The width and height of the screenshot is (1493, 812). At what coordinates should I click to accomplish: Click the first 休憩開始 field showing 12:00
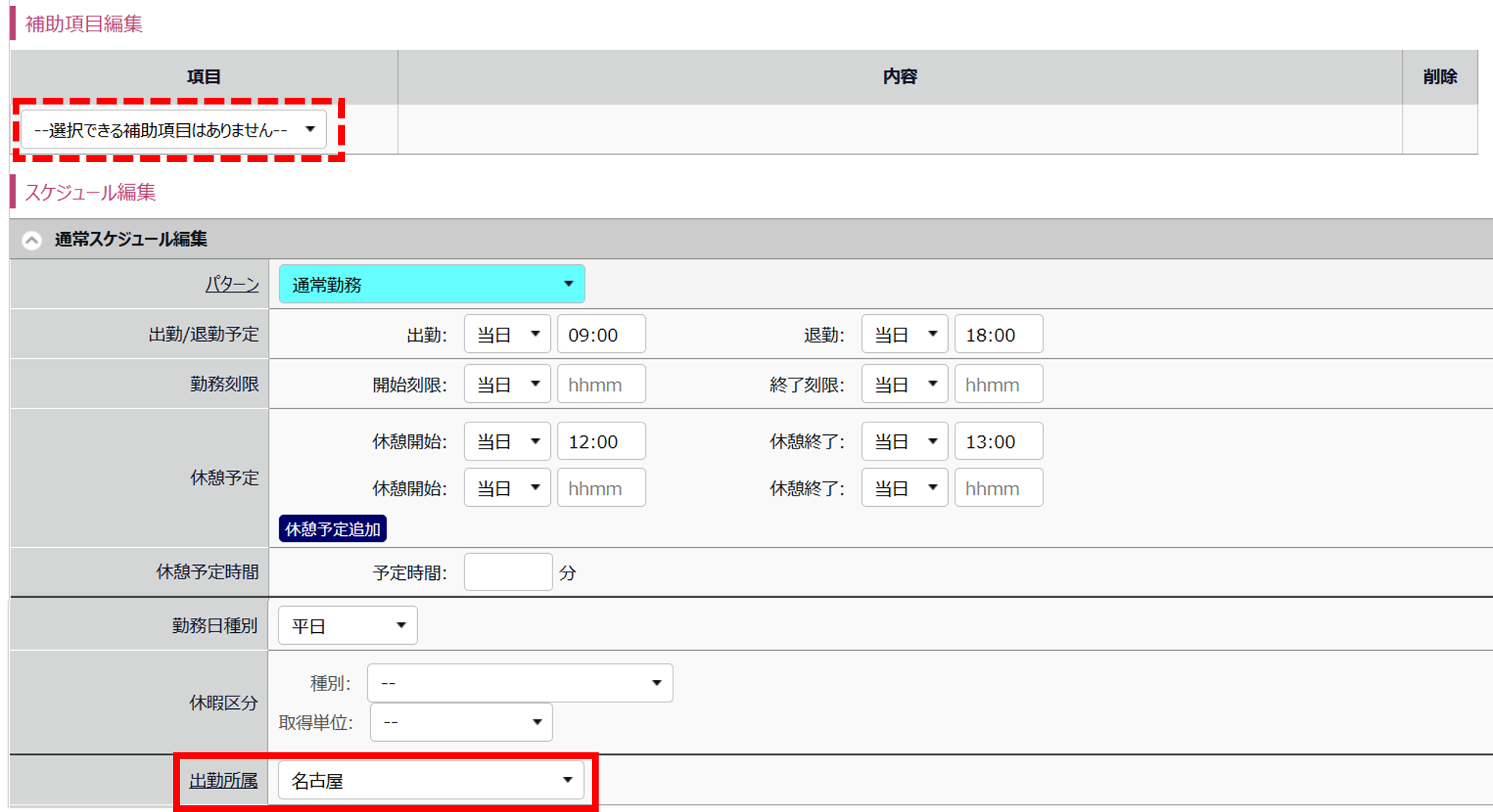(x=601, y=441)
